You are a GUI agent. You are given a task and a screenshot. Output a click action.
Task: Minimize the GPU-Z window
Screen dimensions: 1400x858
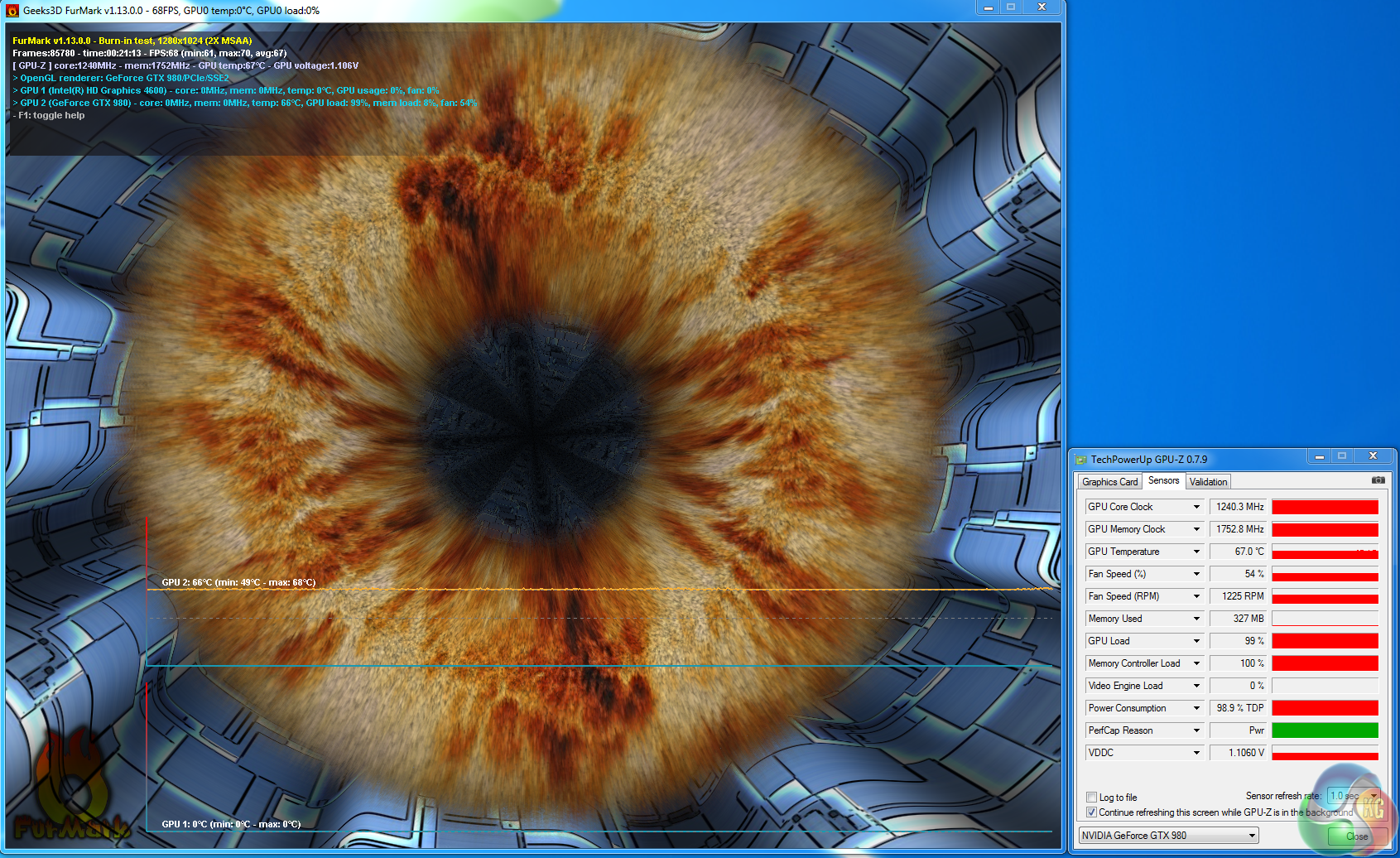click(1320, 456)
